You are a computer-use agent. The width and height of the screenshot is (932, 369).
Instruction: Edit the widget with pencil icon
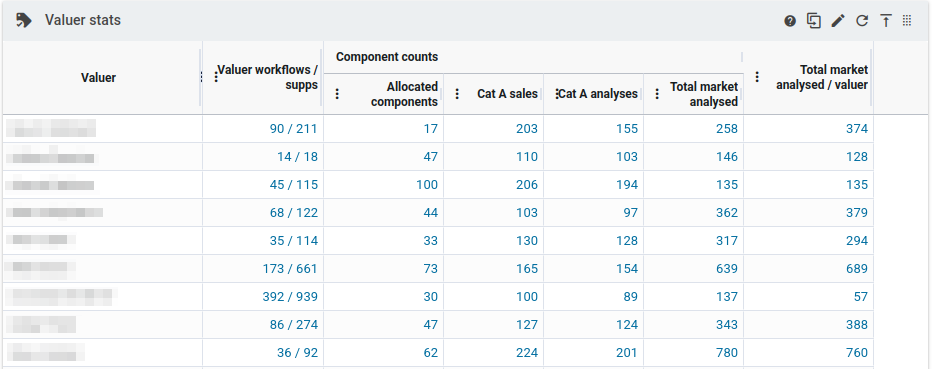pyautogui.click(x=838, y=21)
